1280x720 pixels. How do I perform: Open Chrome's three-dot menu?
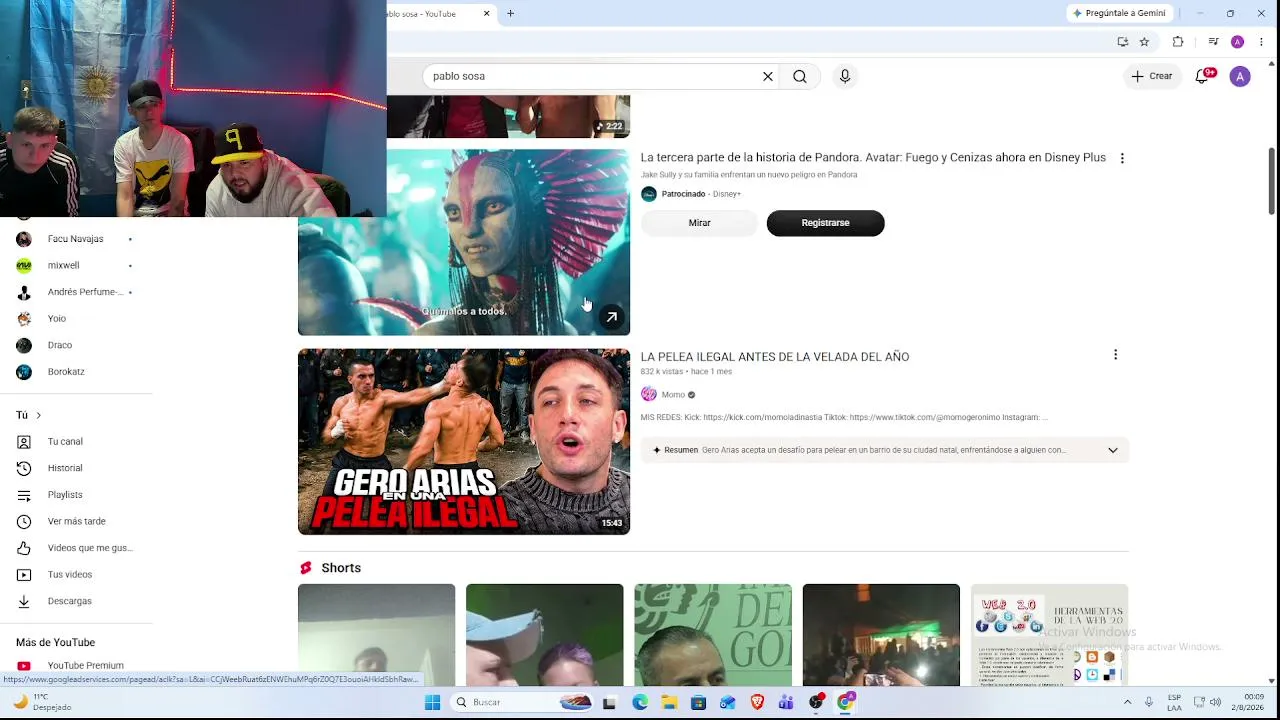[1262, 42]
